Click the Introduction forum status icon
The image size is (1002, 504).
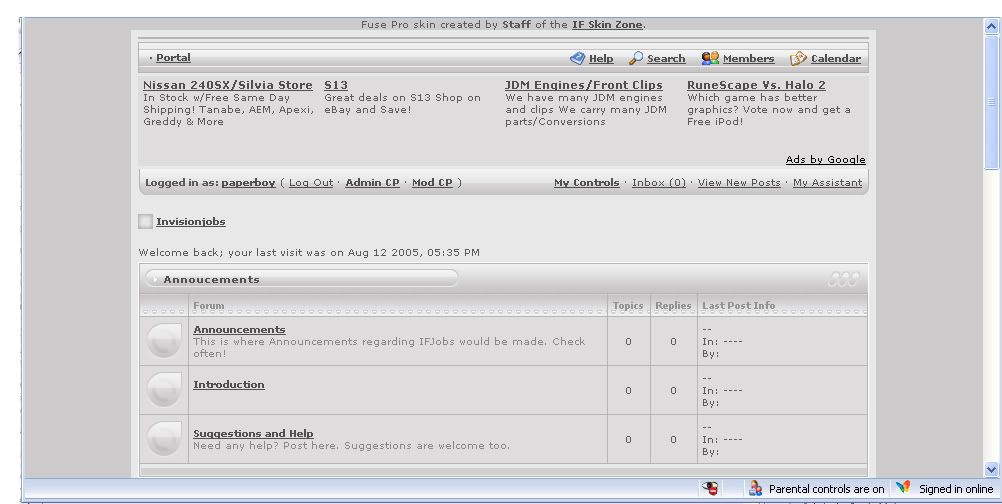(x=164, y=390)
